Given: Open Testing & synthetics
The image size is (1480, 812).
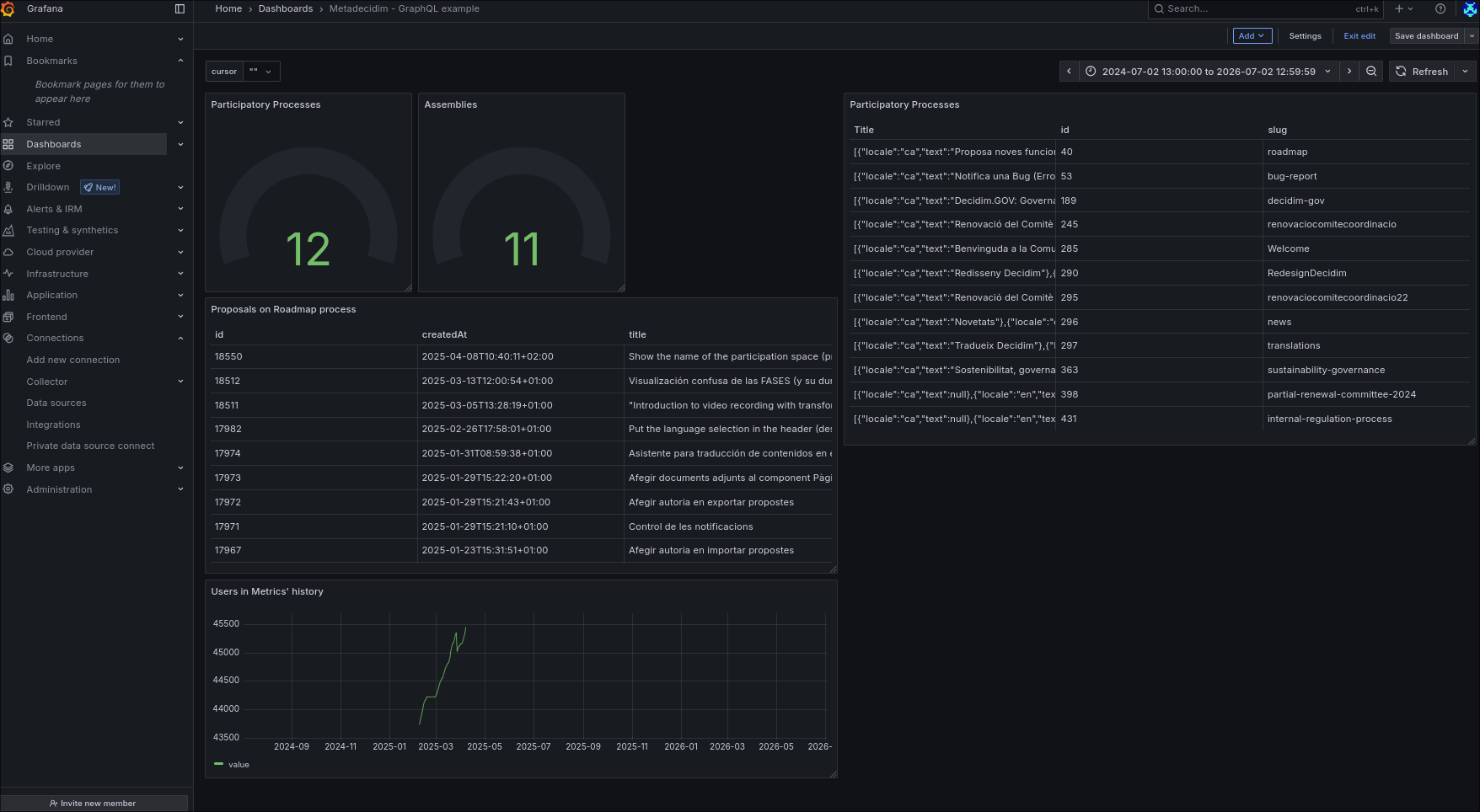Looking at the screenshot, I should (72, 230).
